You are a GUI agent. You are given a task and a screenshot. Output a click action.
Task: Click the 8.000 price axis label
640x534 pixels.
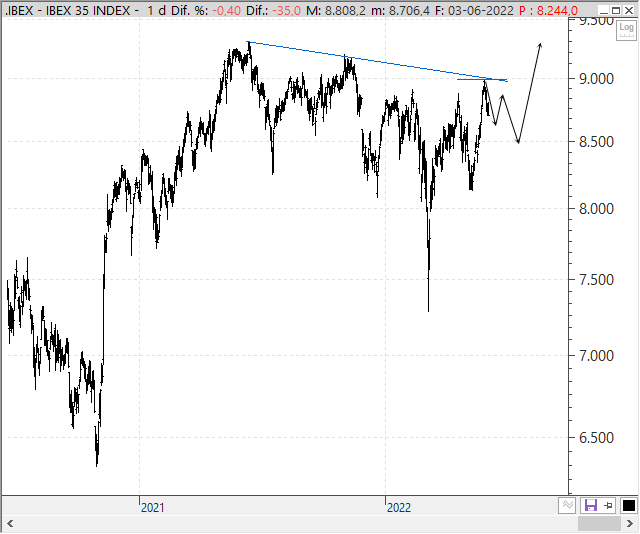(x=596, y=209)
